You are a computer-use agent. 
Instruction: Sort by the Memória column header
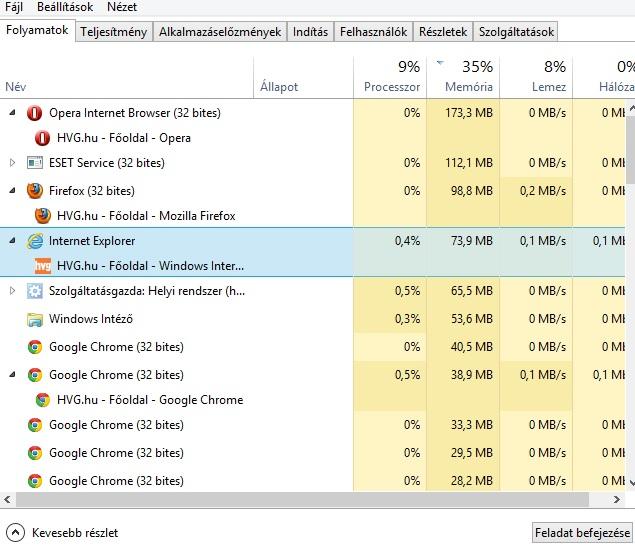[x=463, y=77]
